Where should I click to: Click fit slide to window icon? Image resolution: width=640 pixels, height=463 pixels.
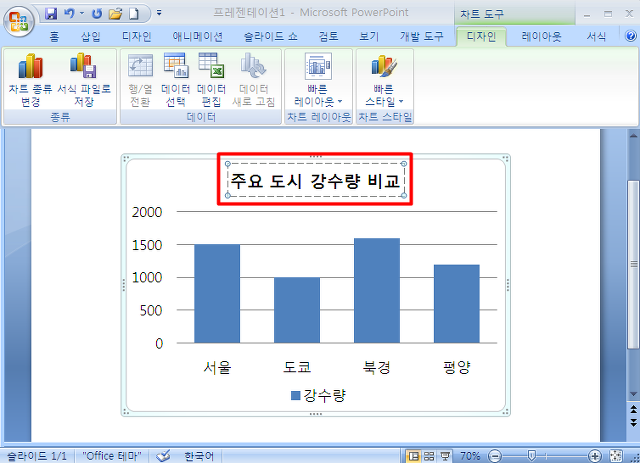tap(616, 456)
